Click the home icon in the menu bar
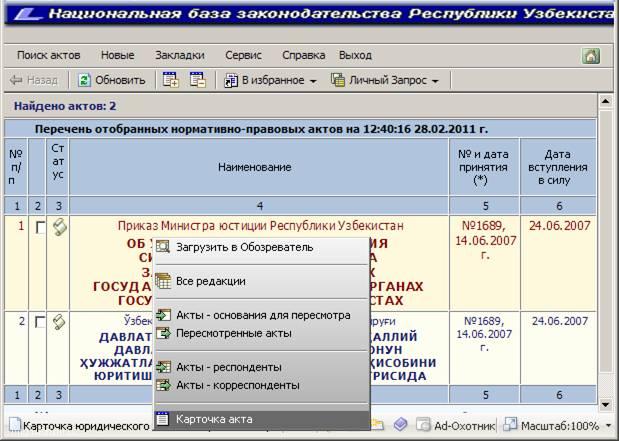The width and height of the screenshot is (619, 441). [x=591, y=56]
